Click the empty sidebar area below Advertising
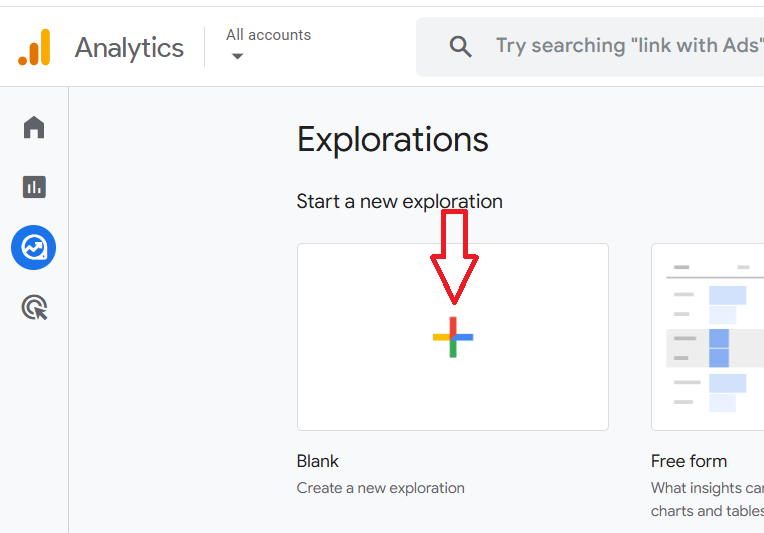 [34, 430]
